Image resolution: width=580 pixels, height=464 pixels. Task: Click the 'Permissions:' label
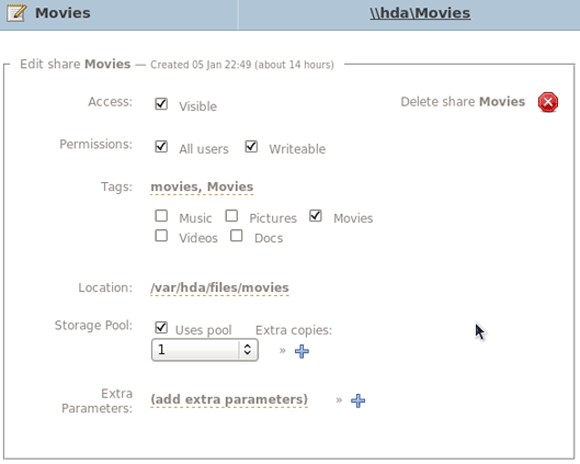pyautogui.click(x=96, y=144)
